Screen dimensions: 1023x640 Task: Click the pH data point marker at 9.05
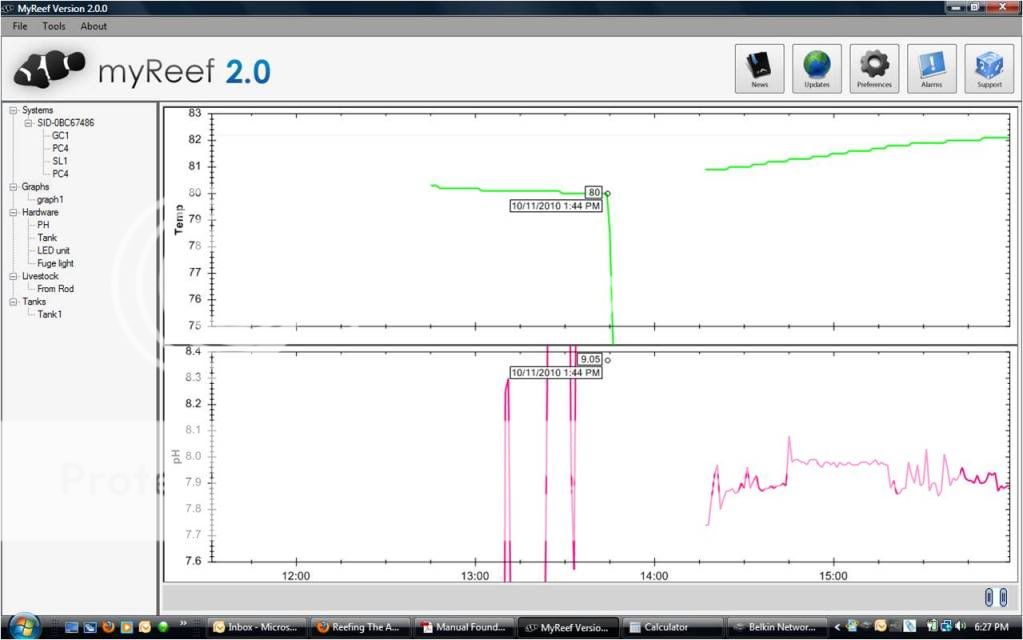tap(607, 360)
